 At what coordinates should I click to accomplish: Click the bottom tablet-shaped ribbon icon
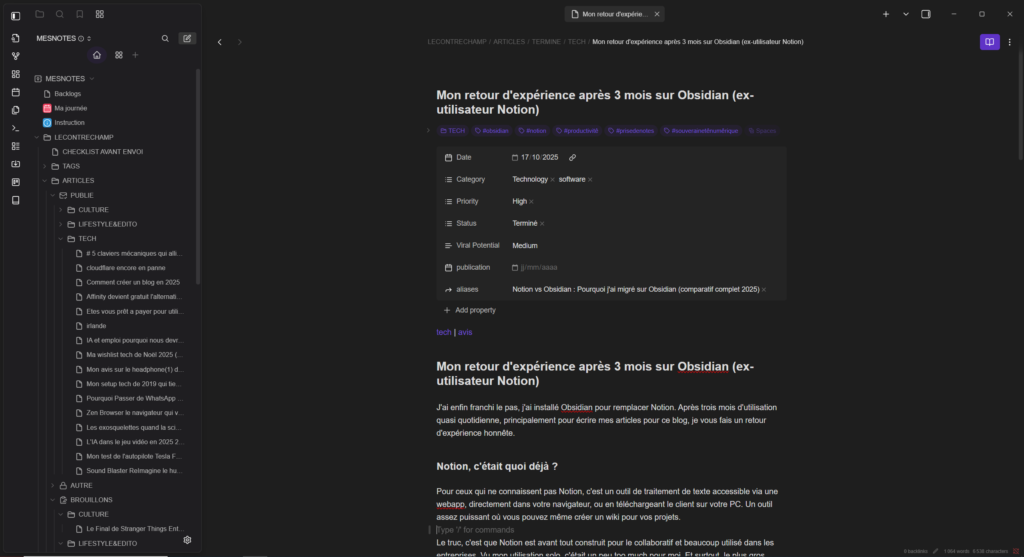[16, 200]
